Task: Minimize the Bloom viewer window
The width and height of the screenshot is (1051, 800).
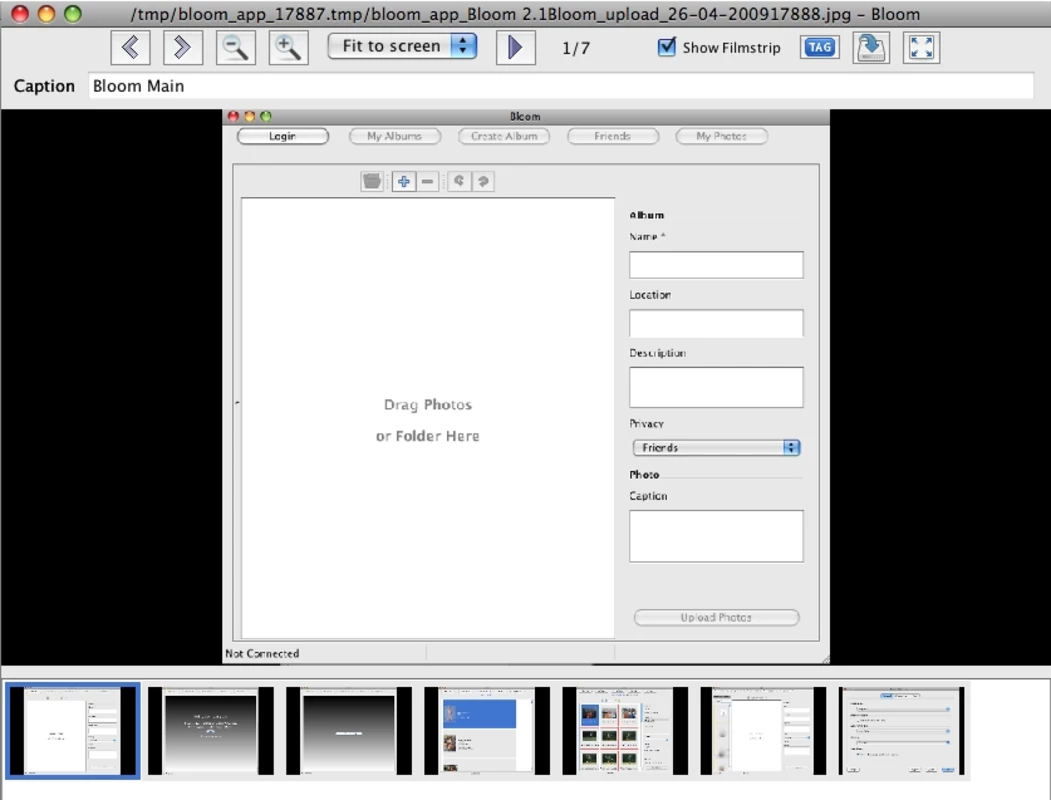Action: click(46, 13)
